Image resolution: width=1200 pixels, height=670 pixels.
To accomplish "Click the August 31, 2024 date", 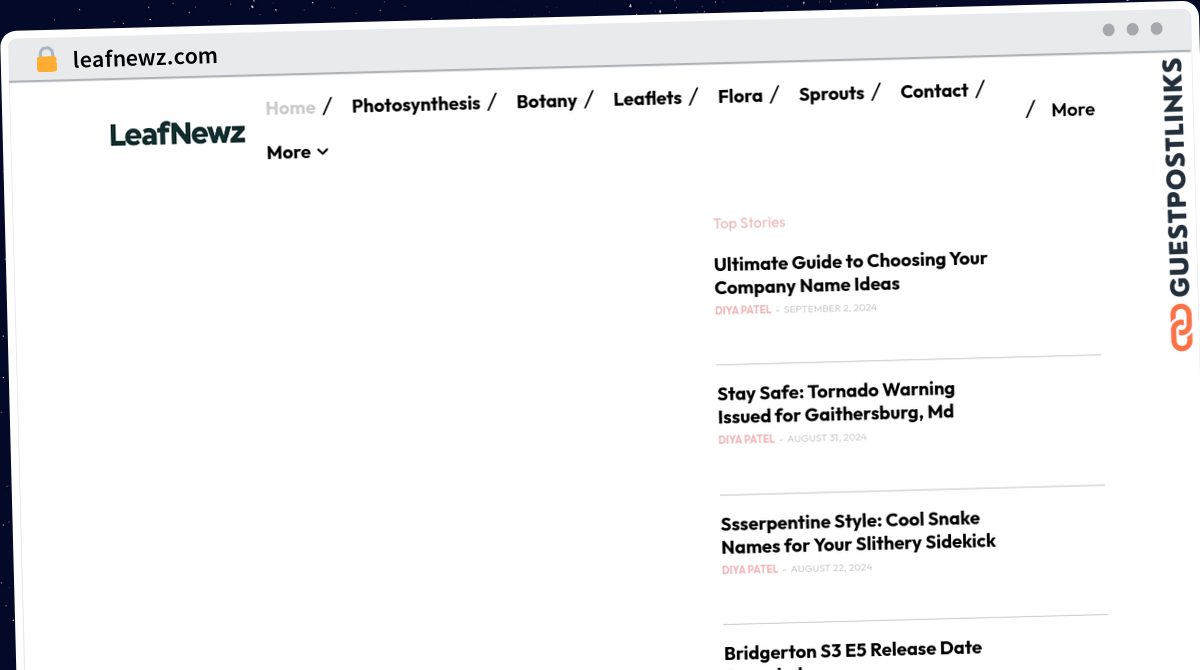I will (x=827, y=438).
